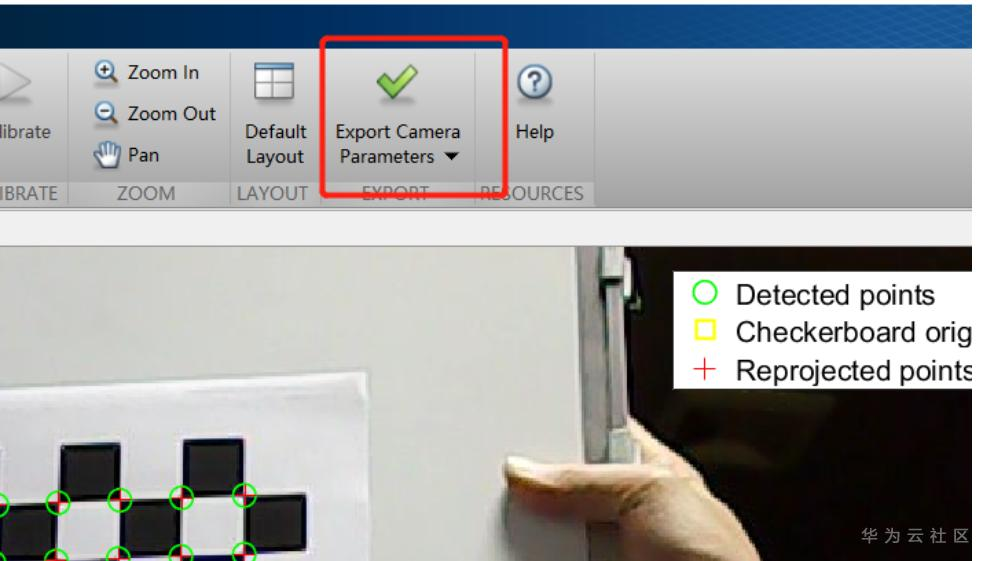The height and width of the screenshot is (561, 982).
Task: Click green circle Detected points legend marker
Action: 705,293
